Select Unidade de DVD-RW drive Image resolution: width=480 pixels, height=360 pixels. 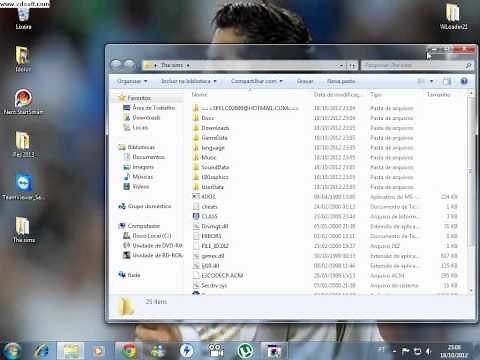pos(153,245)
